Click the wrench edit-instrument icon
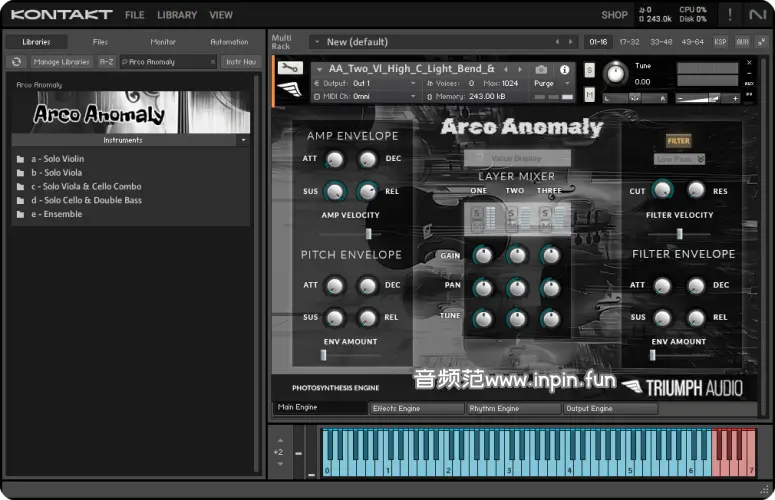 (x=290, y=68)
